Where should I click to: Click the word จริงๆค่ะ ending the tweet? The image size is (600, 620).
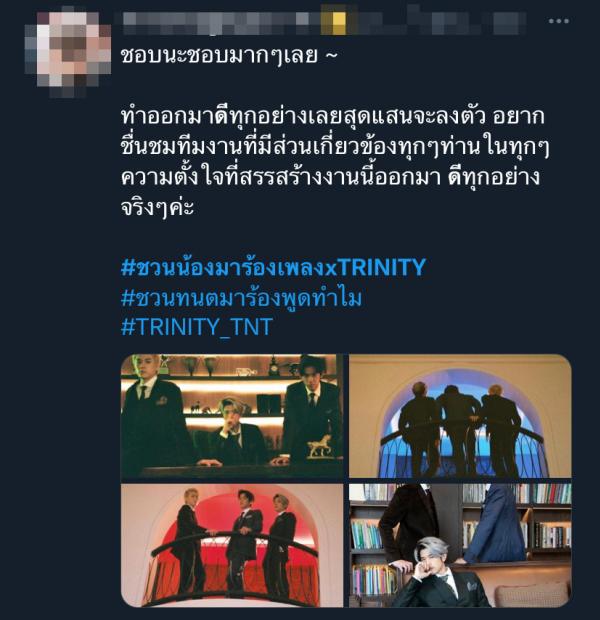click(x=157, y=207)
